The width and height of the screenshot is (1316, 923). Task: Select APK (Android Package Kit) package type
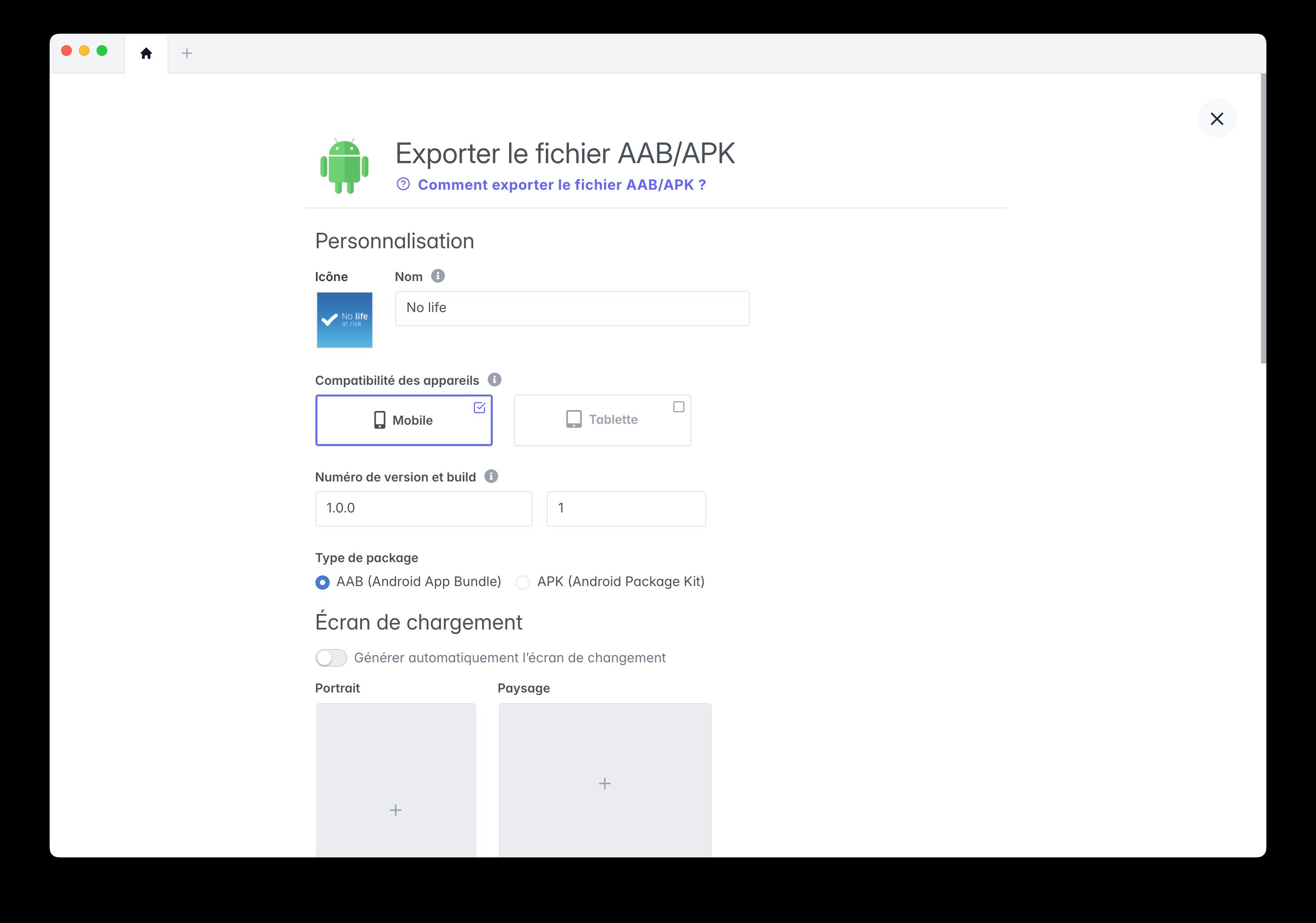point(523,582)
